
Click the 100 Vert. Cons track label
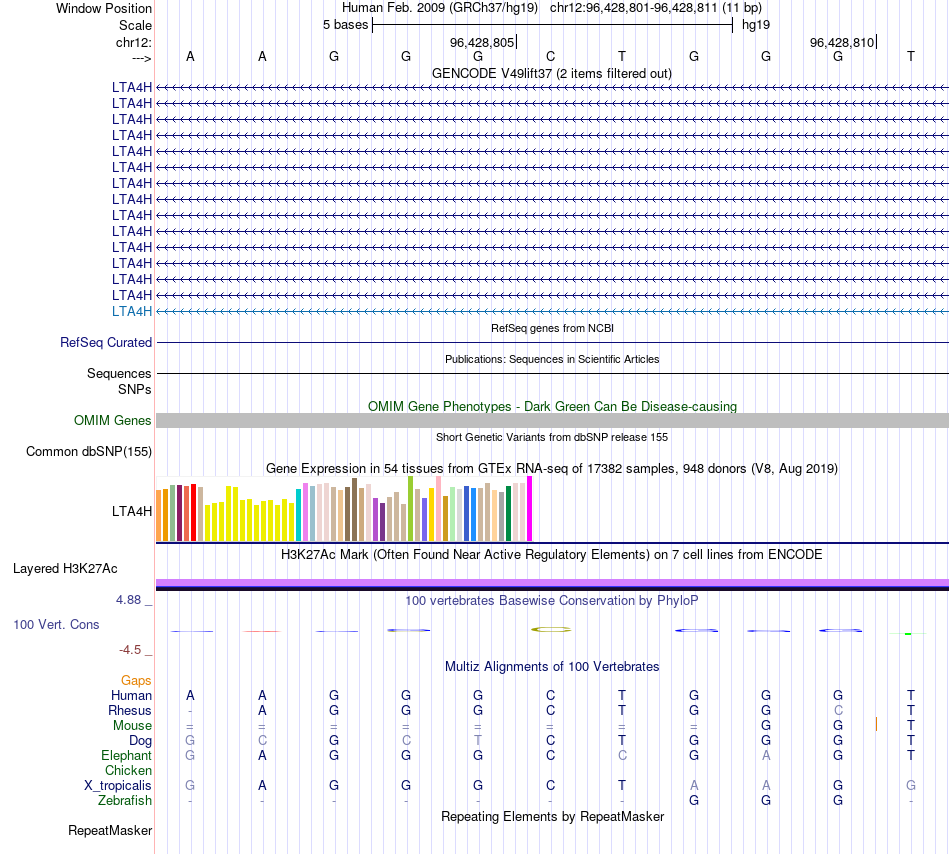56,624
